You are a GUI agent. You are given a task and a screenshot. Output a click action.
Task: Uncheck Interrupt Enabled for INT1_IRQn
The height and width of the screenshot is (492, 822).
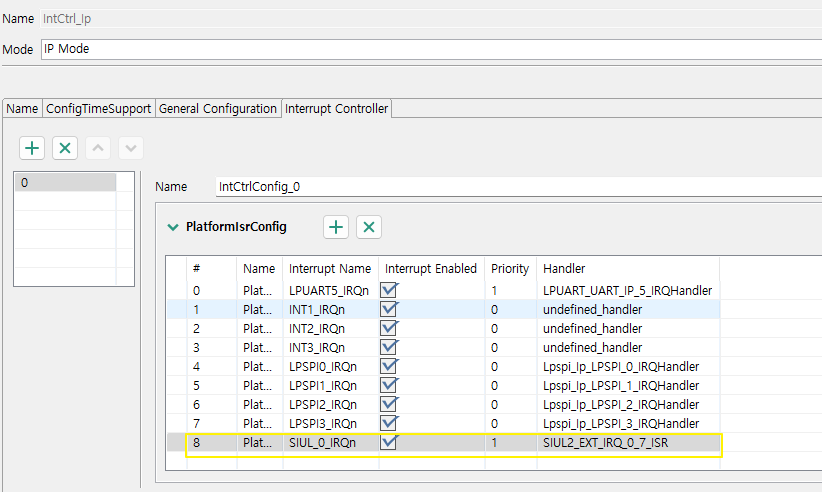coord(390,309)
